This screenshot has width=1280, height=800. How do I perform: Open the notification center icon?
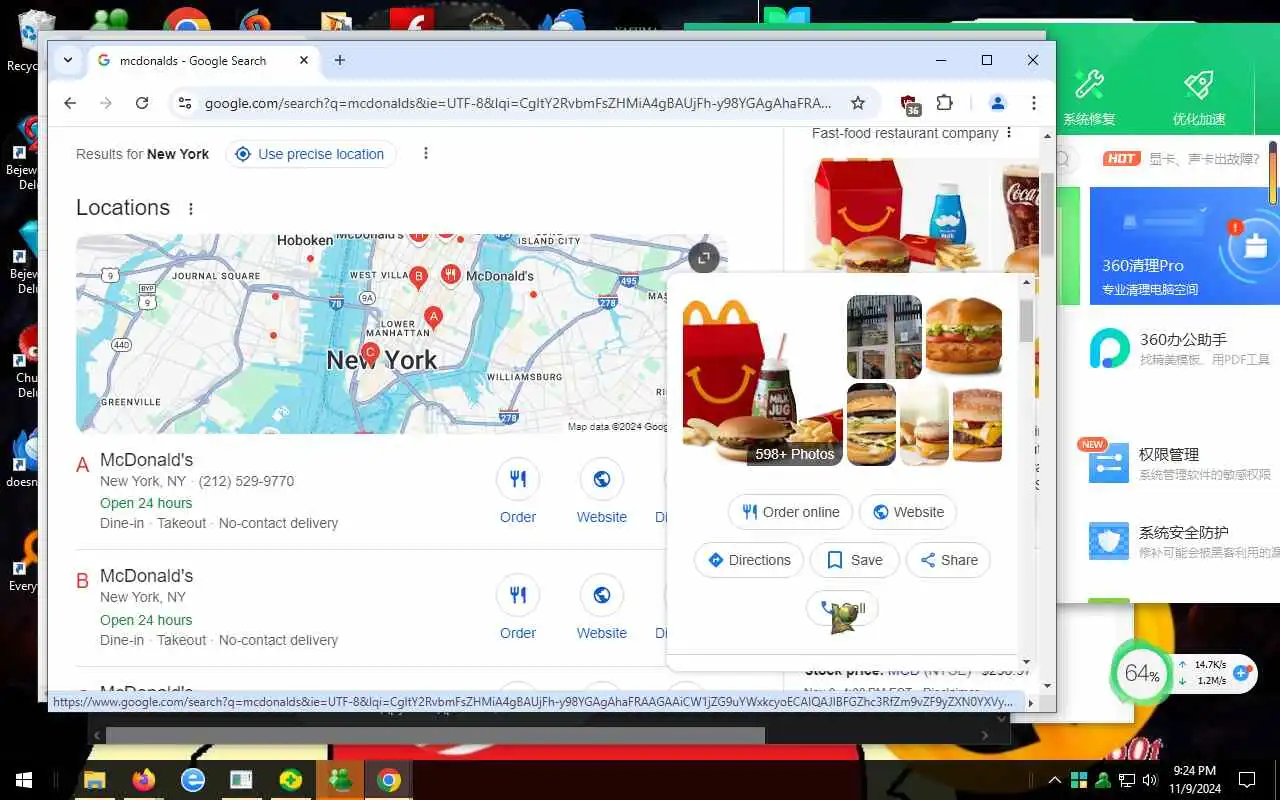(1247, 780)
